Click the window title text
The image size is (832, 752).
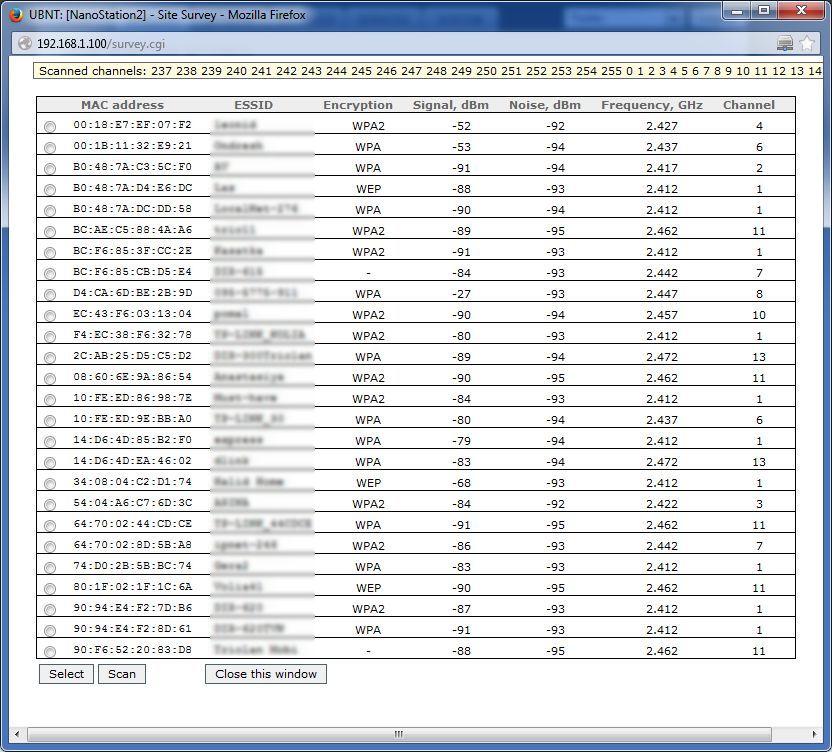pyautogui.click(x=167, y=15)
